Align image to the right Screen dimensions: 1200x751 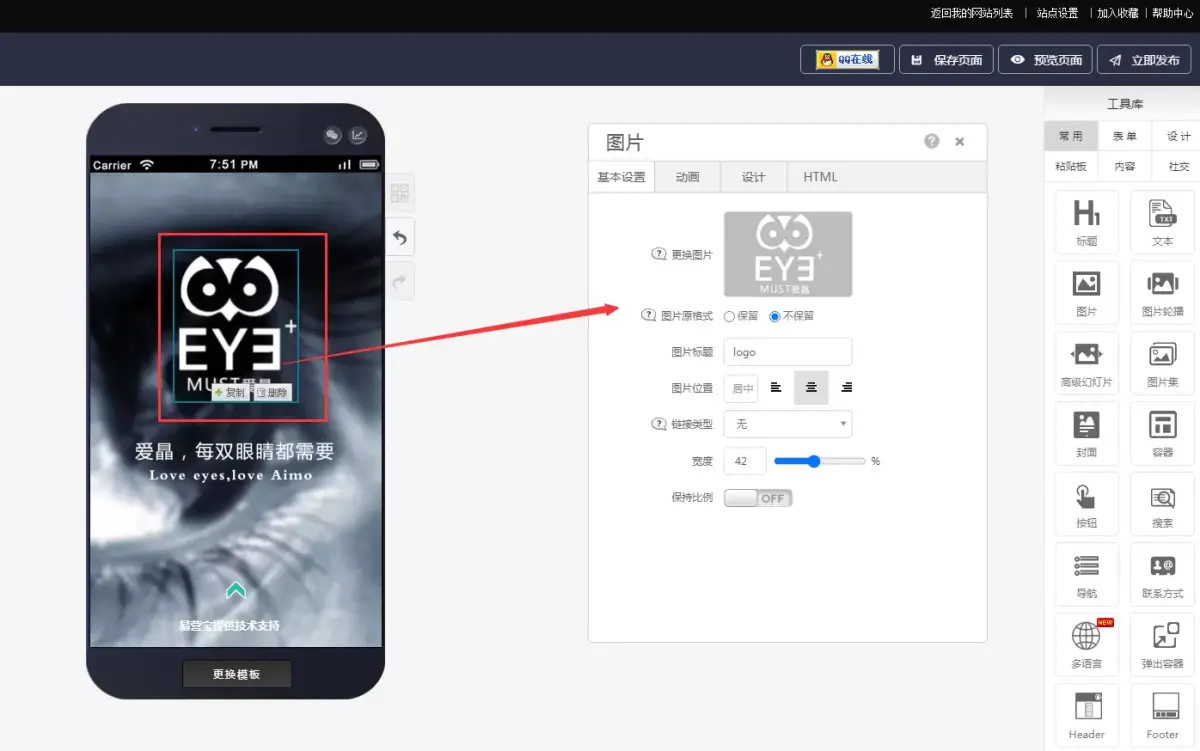click(846, 387)
